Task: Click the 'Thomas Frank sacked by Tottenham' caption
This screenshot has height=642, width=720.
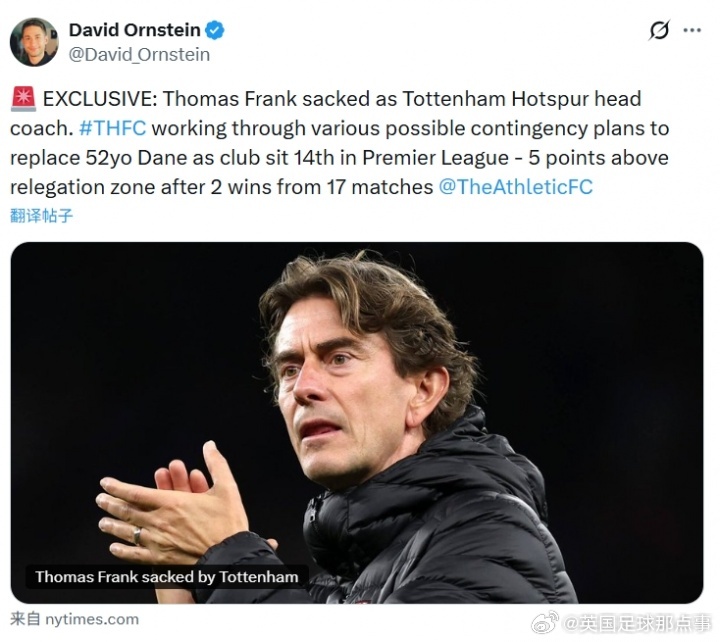Action: 167,577
